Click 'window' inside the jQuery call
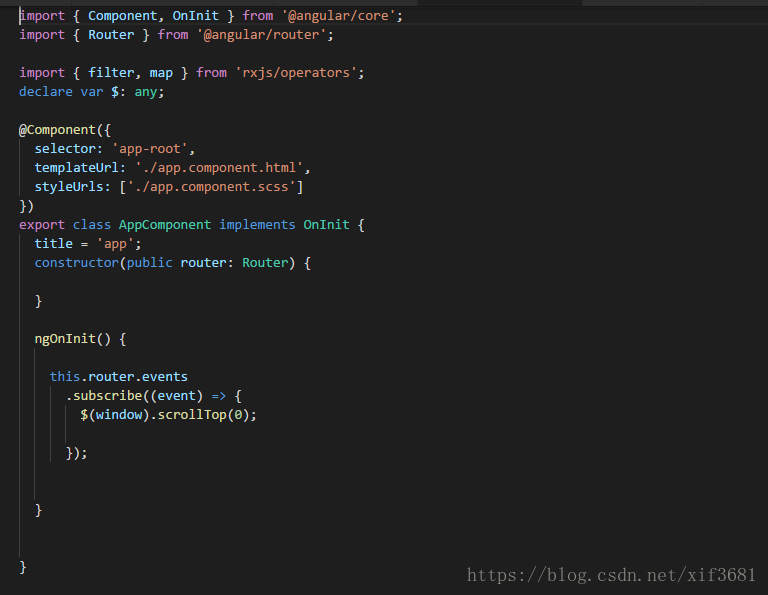Image resolution: width=768 pixels, height=595 pixels. click(119, 415)
